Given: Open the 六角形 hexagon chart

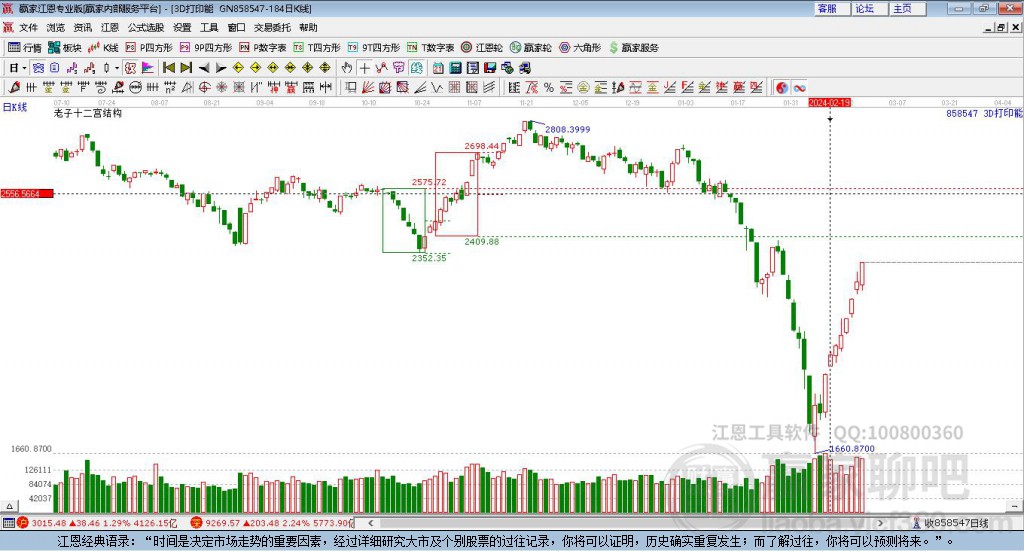Looking at the screenshot, I should click(580, 48).
